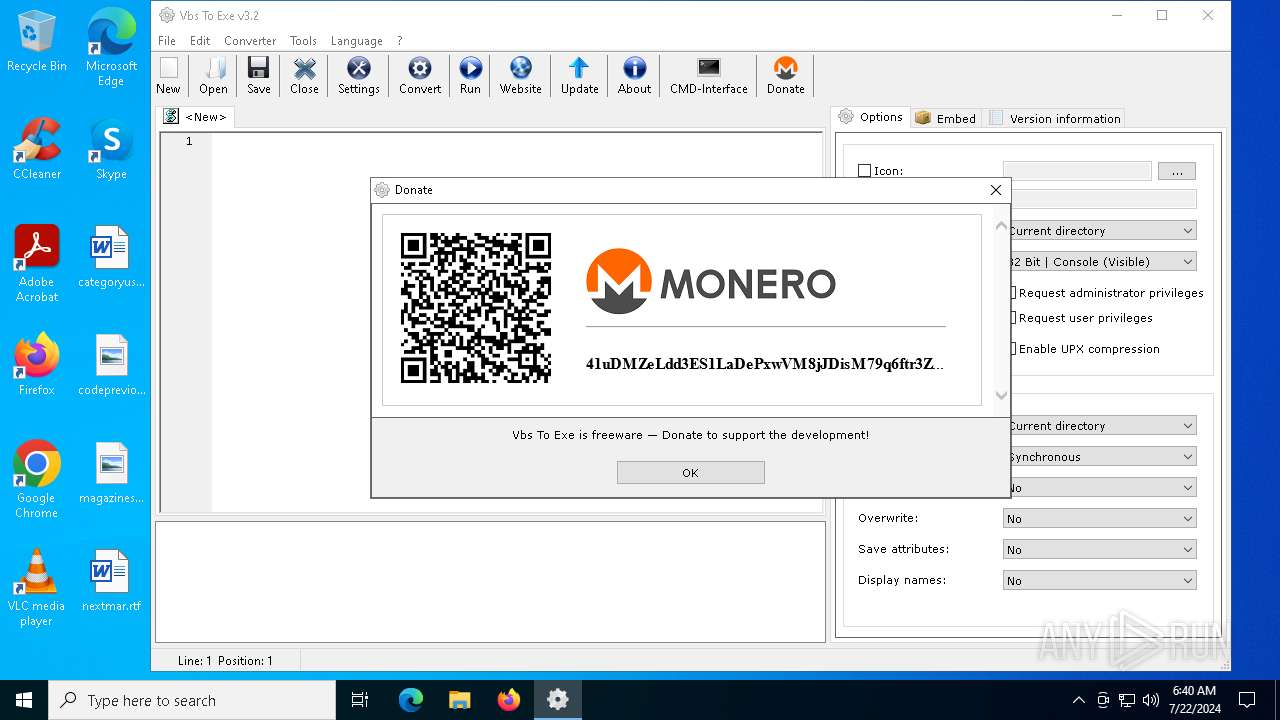Expand the Overwrite dropdown

pyautogui.click(x=1099, y=518)
